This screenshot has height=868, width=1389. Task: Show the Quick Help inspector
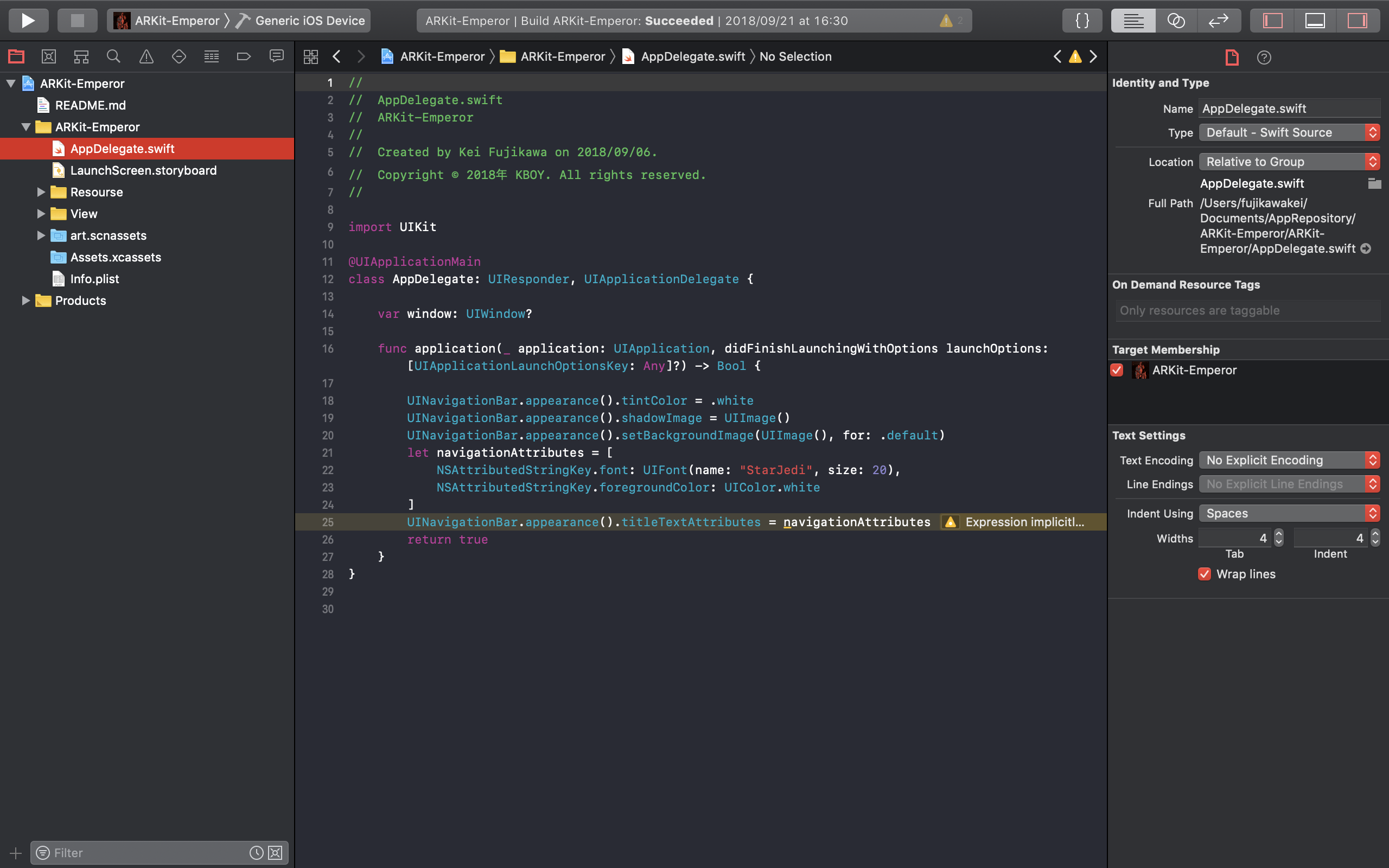pyautogui.click(x=1264, y=58)
